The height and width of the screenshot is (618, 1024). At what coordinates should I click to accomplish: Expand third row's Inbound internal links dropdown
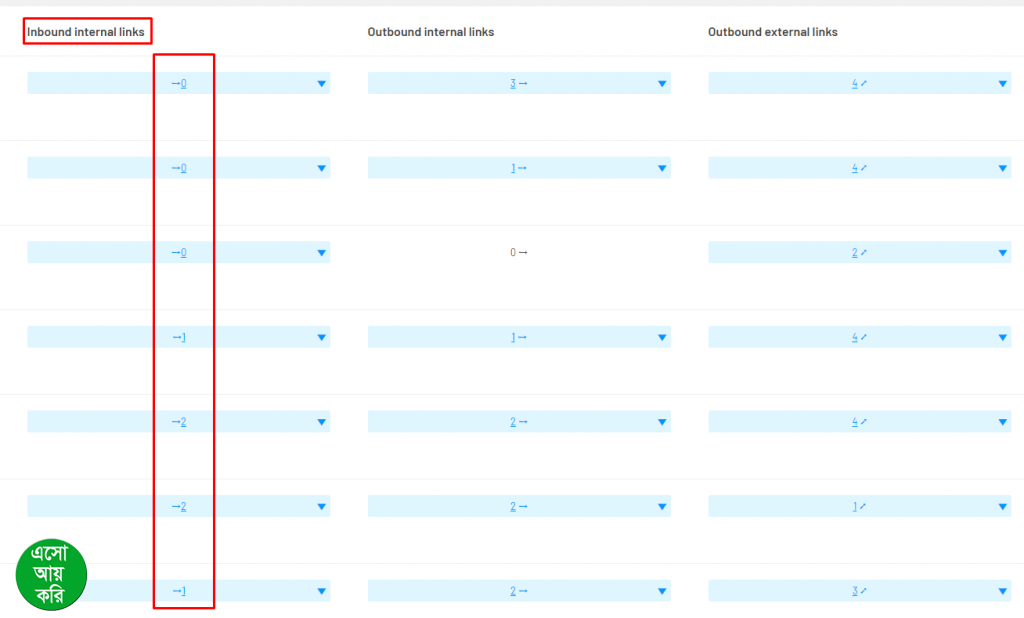click(321, 253)
